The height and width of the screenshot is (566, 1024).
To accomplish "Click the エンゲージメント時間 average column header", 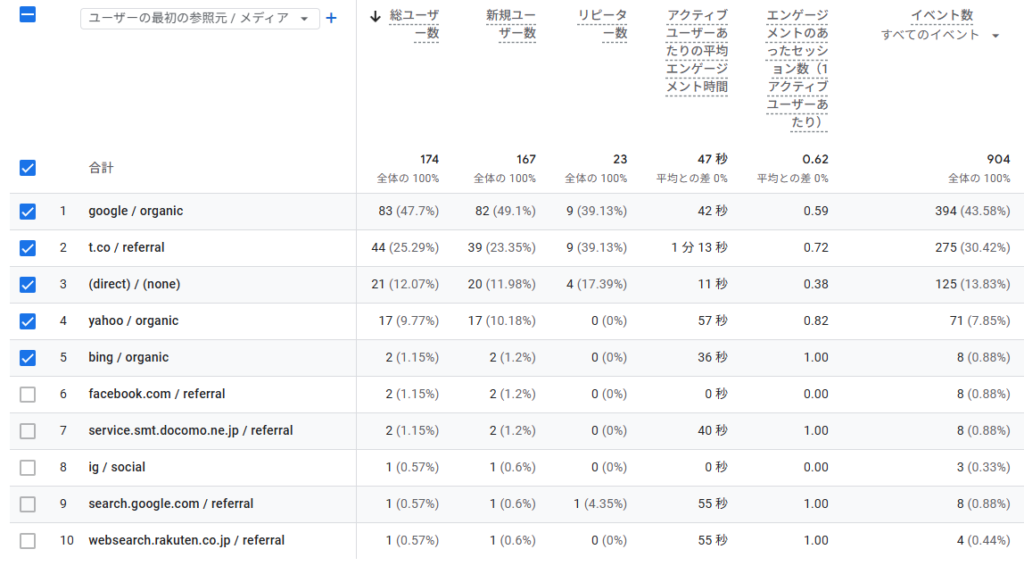I will tap(697, 51).
